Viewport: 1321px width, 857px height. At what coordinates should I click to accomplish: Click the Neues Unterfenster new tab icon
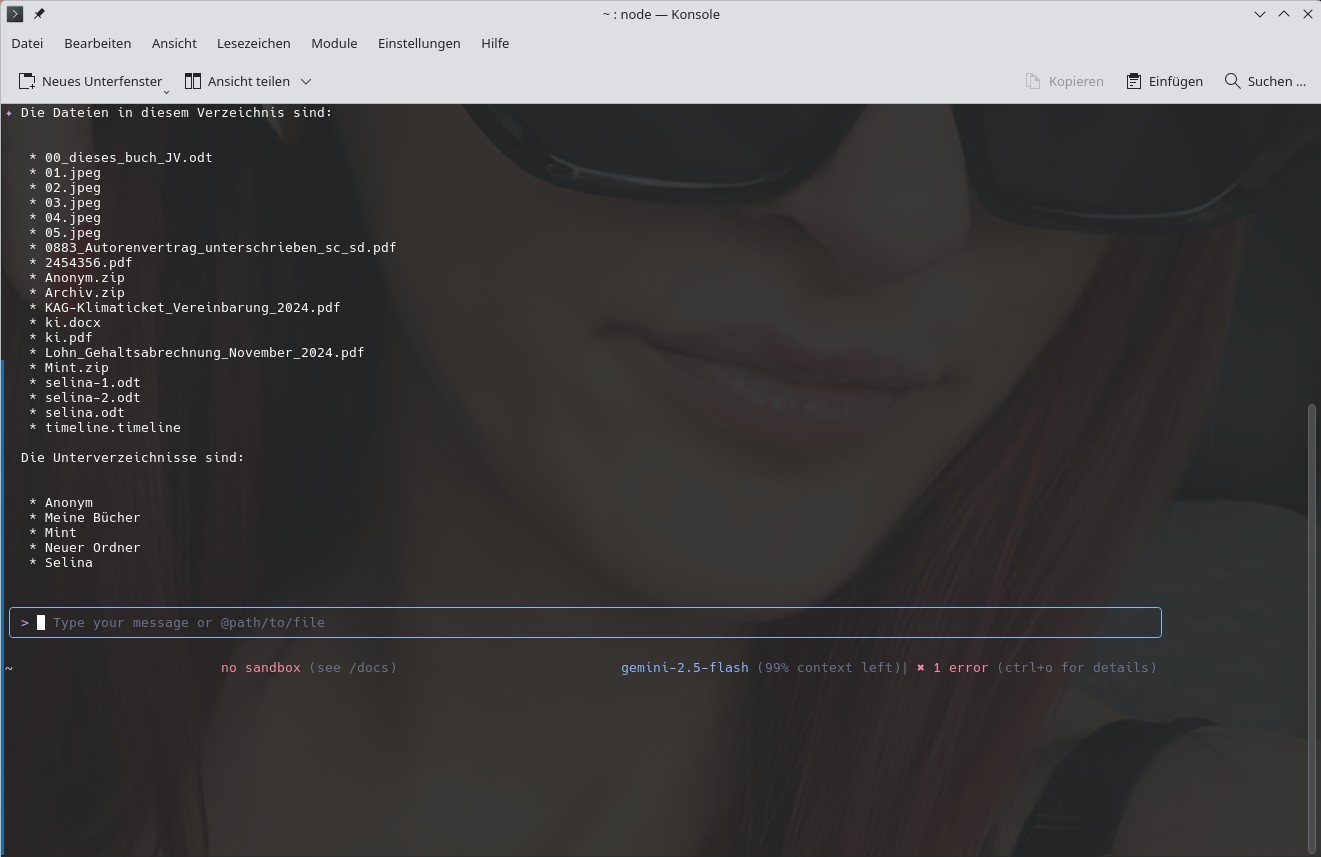pyautogui.click(x=27, y=81)
